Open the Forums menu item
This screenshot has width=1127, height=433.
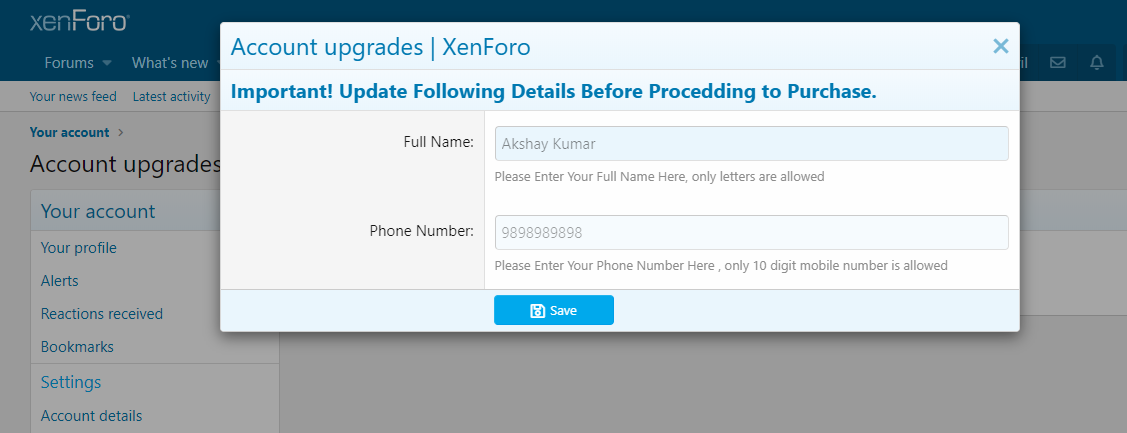(69, 63)
